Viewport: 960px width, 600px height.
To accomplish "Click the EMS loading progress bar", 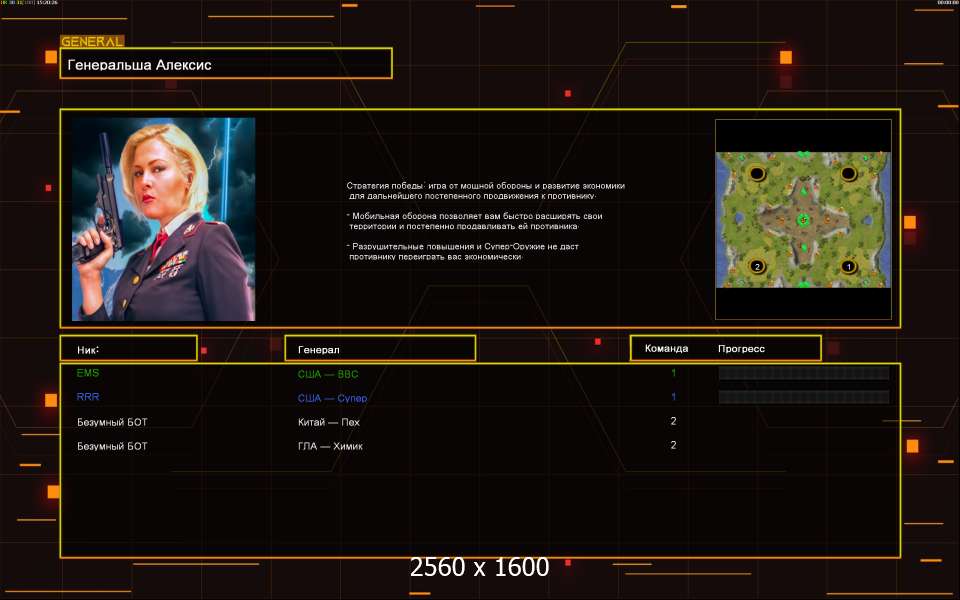I will click(803, 373).
